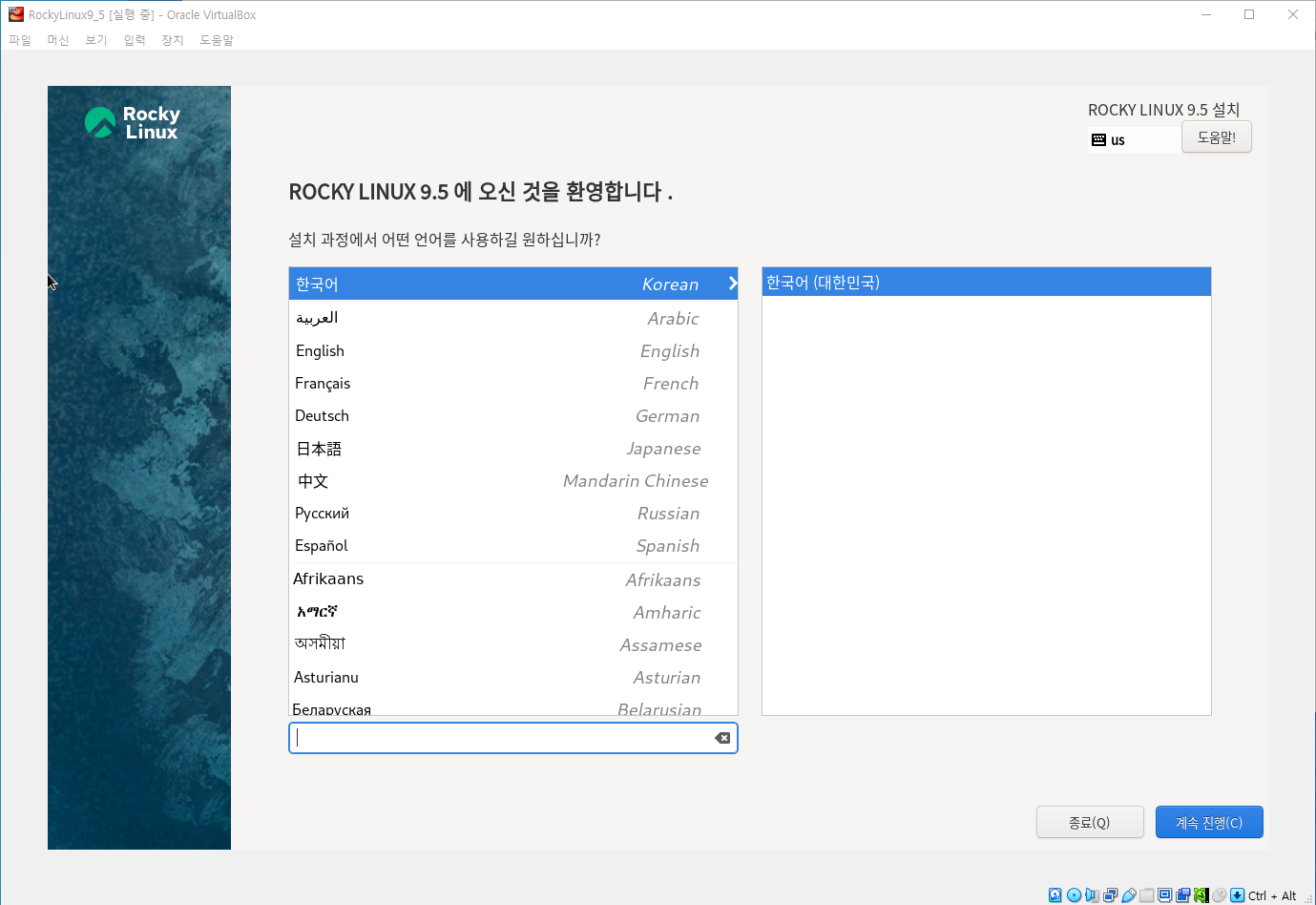Open the 머신 menu

pos(58,40)
